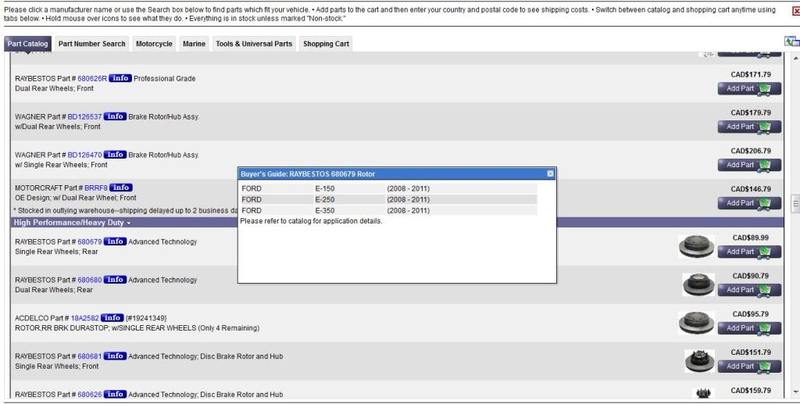View rotor thumbnail for Raybestos 680681
800x404 pixels.
[699, 361]
